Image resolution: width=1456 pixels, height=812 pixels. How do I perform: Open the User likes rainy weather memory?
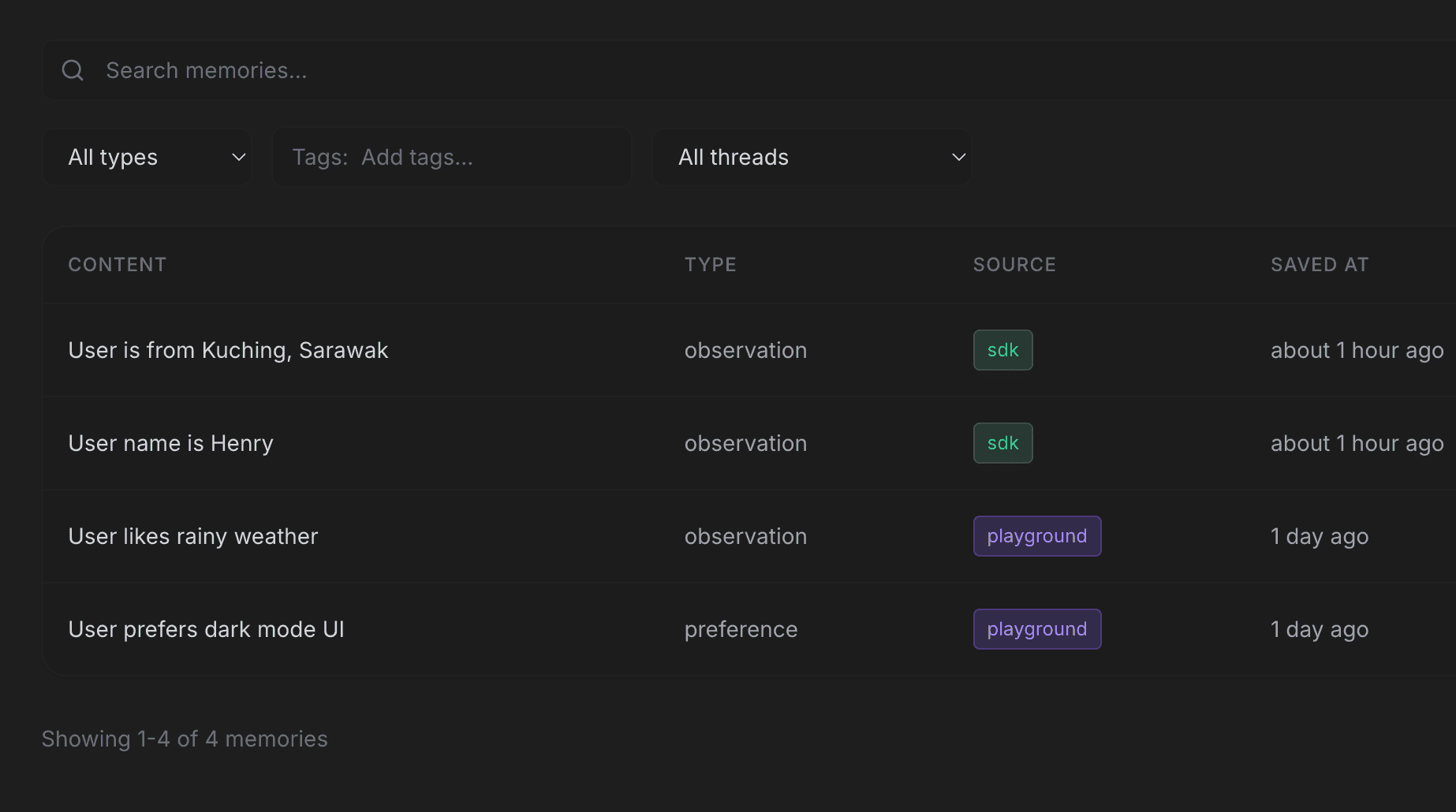[x=193, y=536]
